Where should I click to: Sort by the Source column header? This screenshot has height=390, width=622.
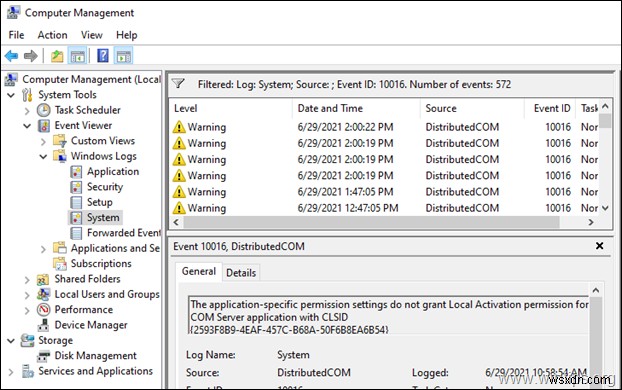(x=472, y=108)
